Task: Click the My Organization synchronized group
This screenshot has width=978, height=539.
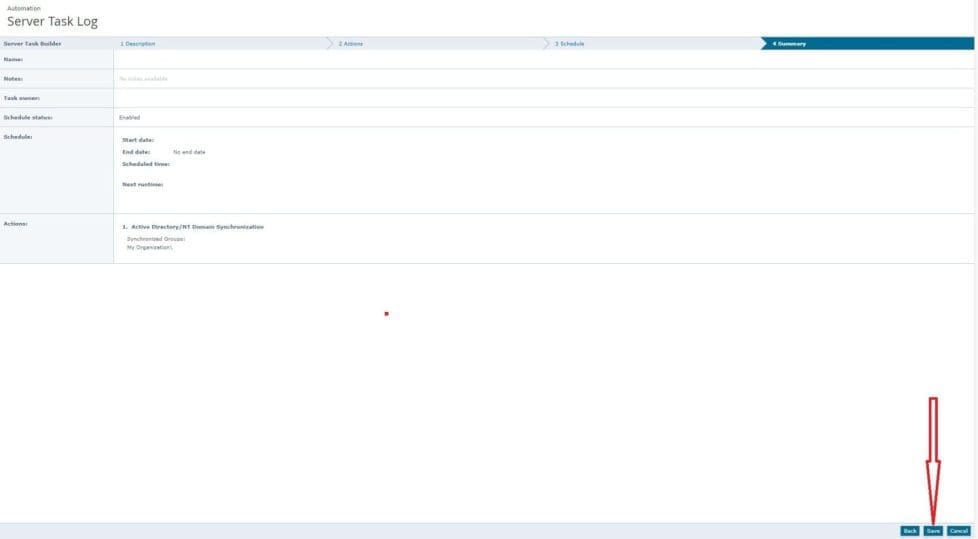Action: pos(149,247)
